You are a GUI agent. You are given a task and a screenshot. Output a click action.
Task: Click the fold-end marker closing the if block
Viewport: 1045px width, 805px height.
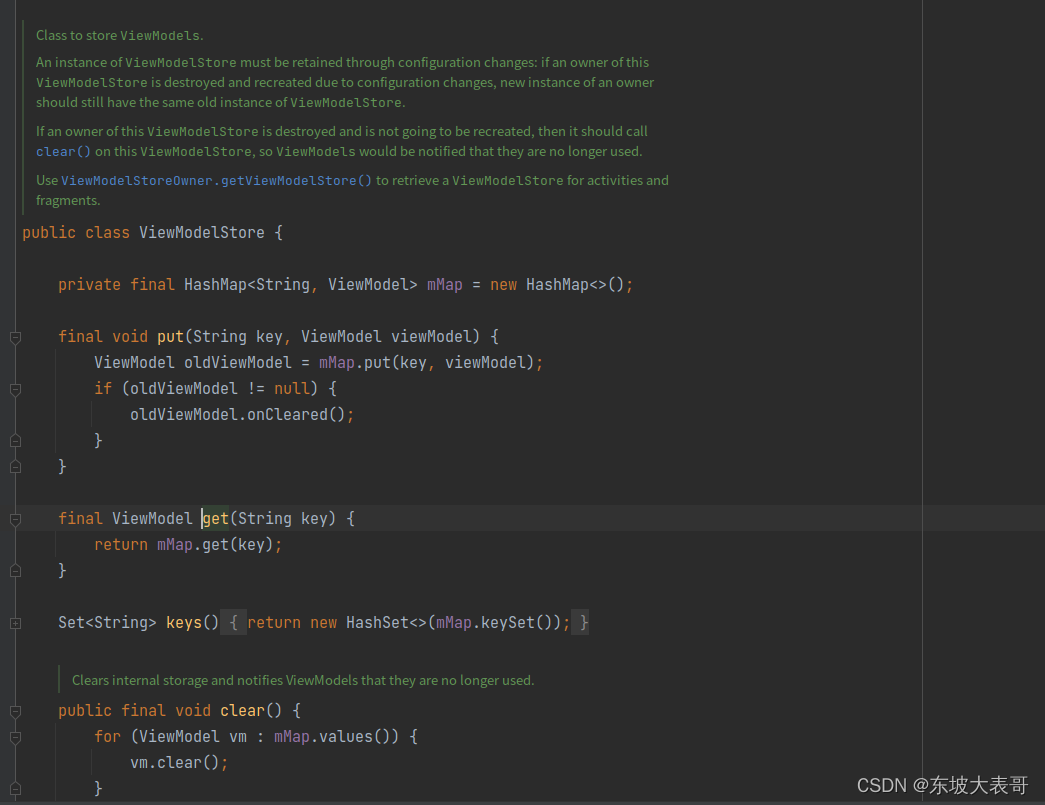16,441
